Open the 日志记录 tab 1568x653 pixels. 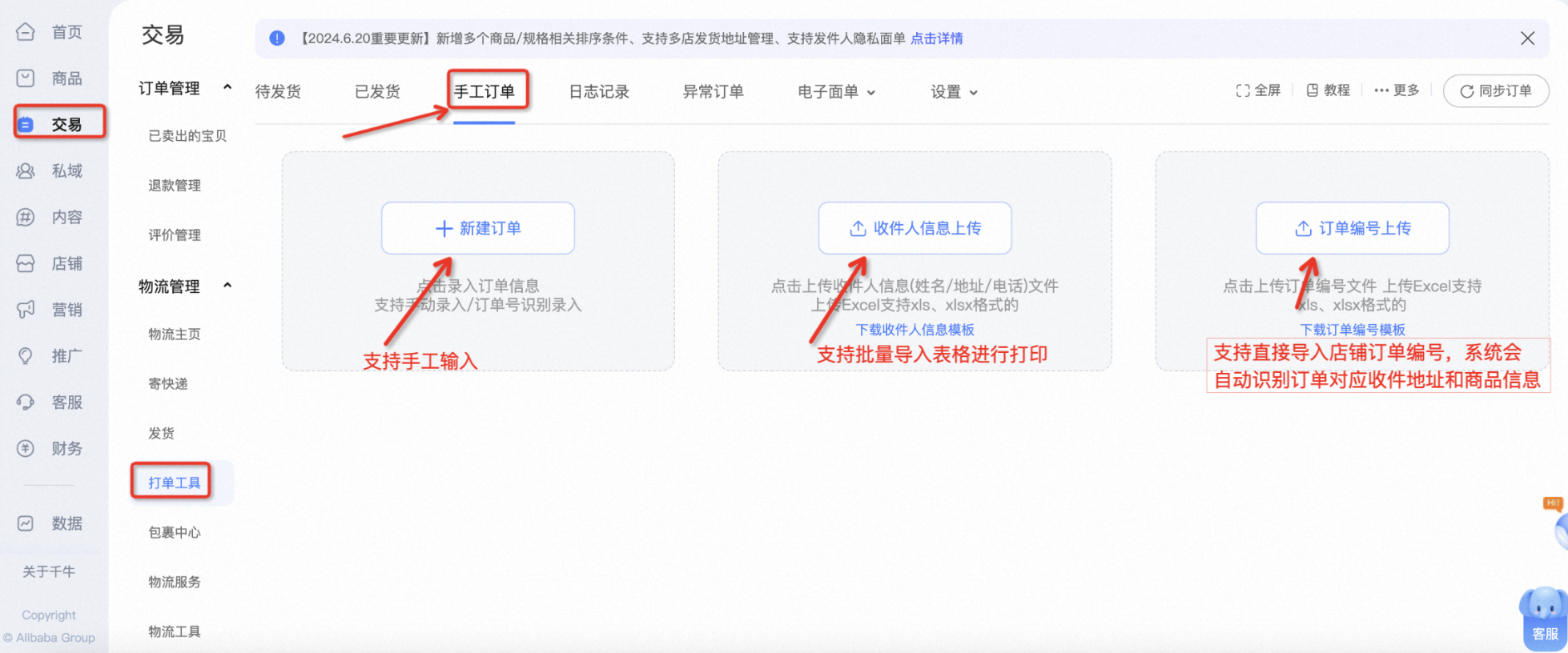point(599,91)
